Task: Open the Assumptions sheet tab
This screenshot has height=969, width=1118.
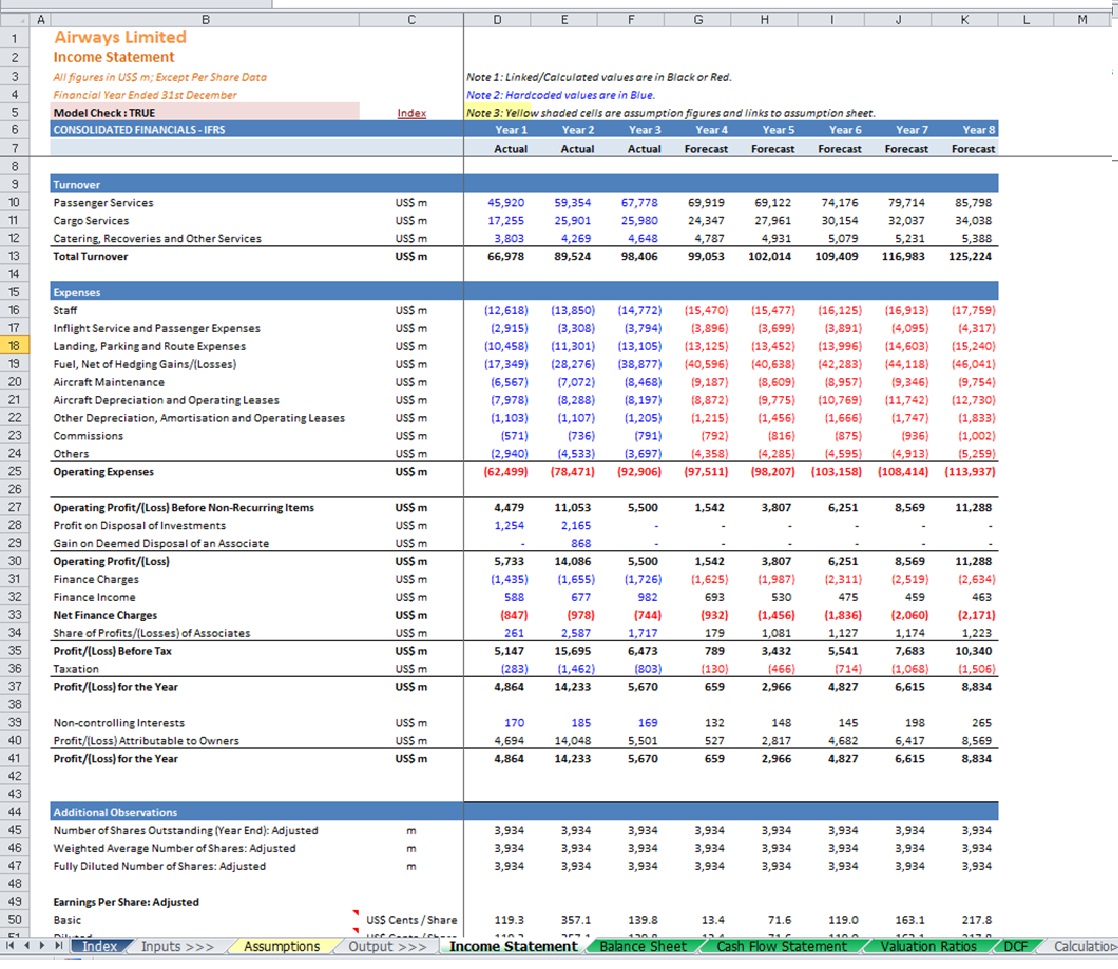Action: (x=282, y=946)
